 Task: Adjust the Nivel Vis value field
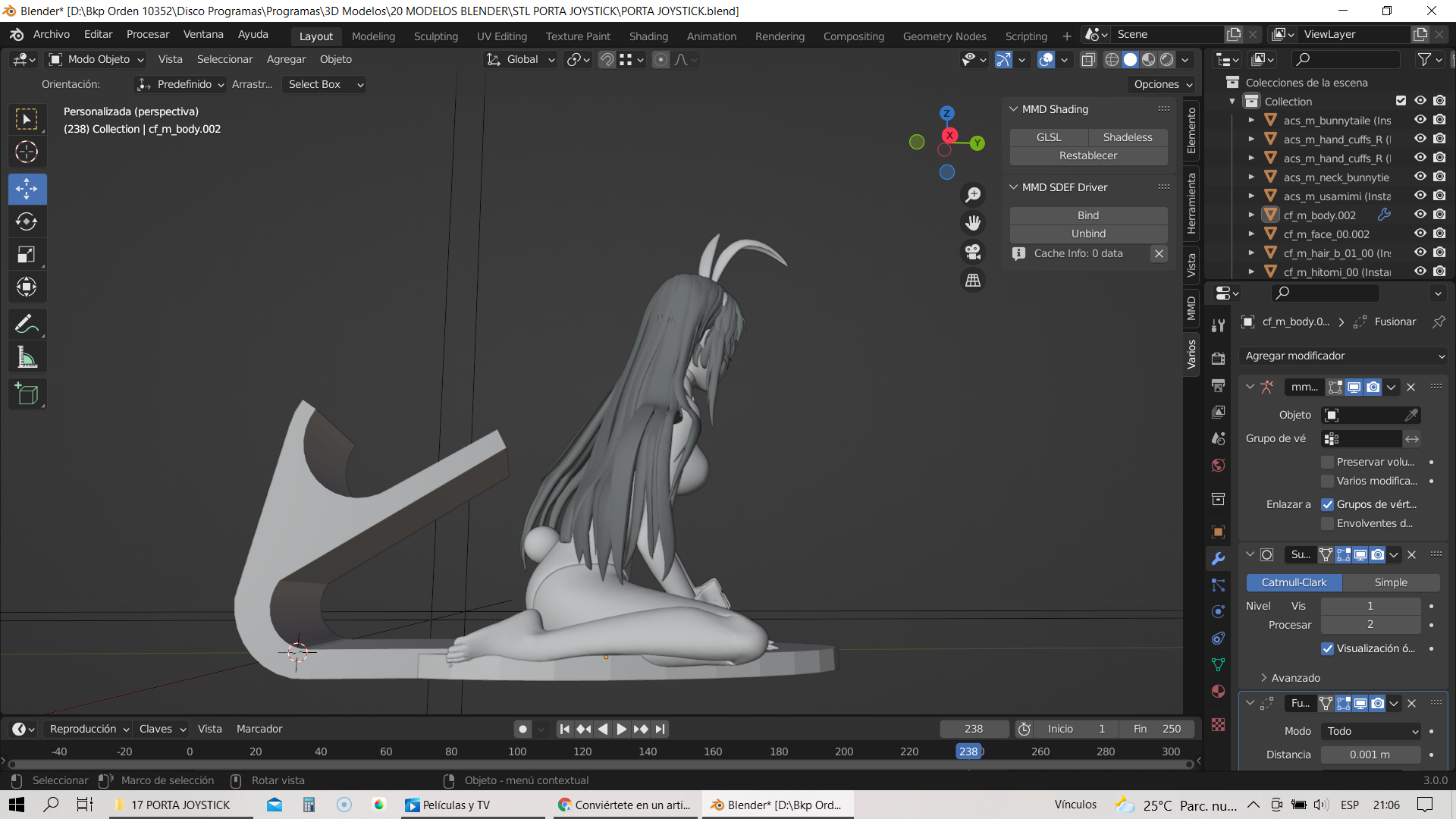1370,606
